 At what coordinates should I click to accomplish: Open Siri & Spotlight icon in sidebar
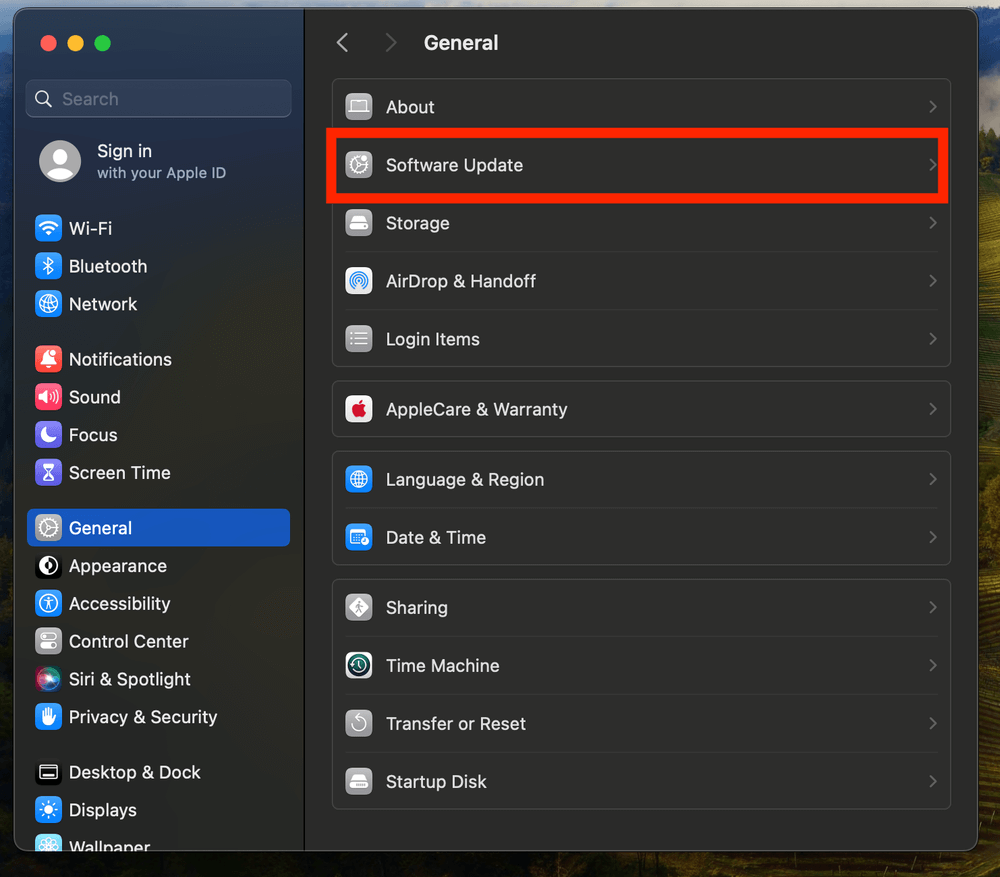click(48, 679)
